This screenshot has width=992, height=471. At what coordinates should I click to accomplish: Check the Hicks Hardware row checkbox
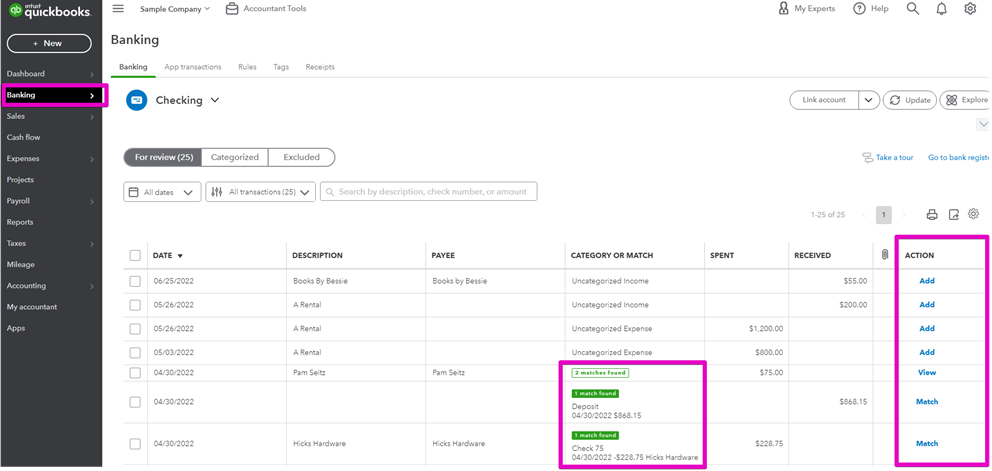[135, 444]
